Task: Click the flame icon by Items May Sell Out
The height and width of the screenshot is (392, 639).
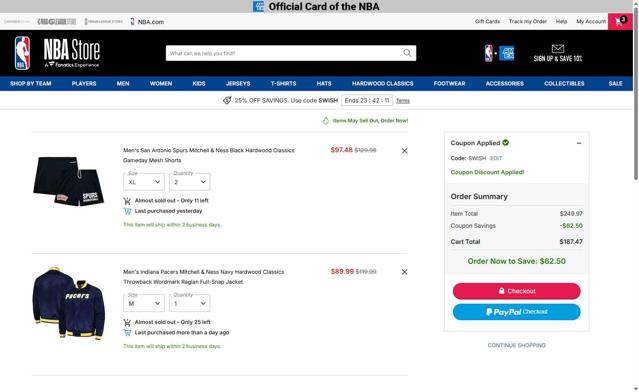Action: (x=326, y=121)
